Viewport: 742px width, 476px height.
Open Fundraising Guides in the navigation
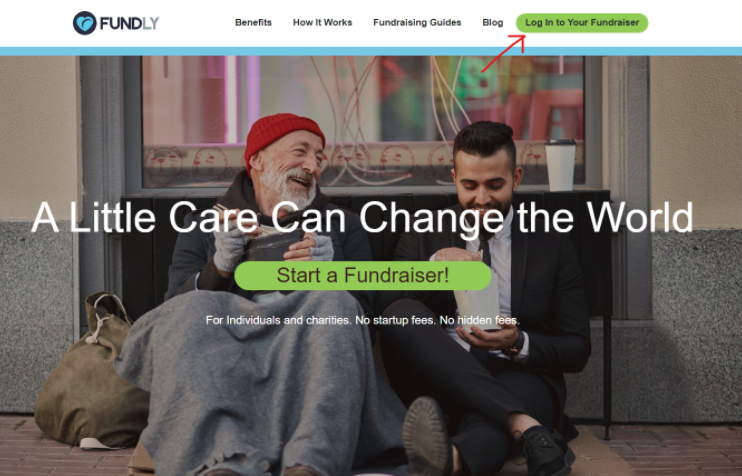point(417,22)
